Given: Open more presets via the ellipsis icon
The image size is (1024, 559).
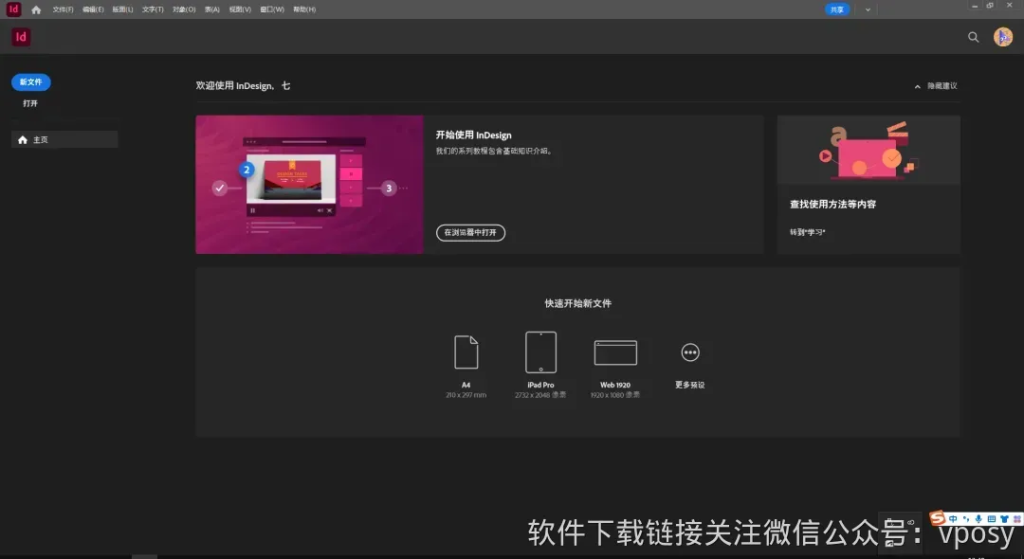Looking at the screenshot, I should (690, 353).
